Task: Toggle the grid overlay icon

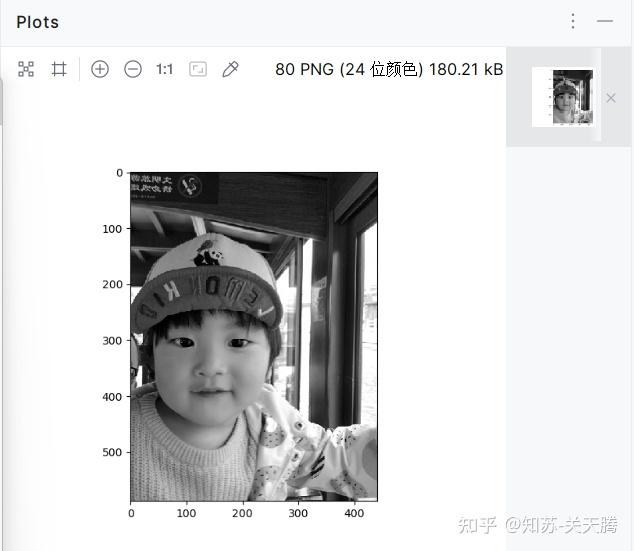Action: coord(59,69)
